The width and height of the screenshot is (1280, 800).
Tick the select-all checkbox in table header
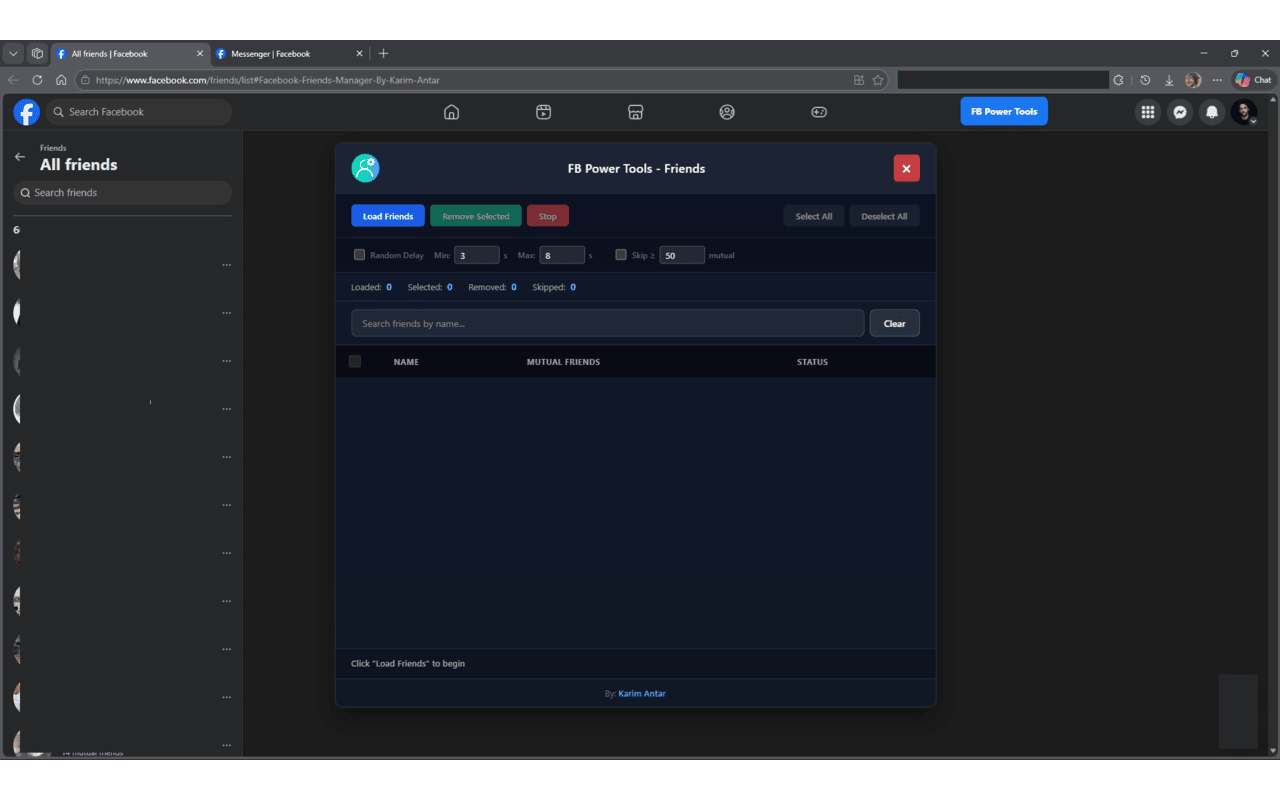pos(355,361)
